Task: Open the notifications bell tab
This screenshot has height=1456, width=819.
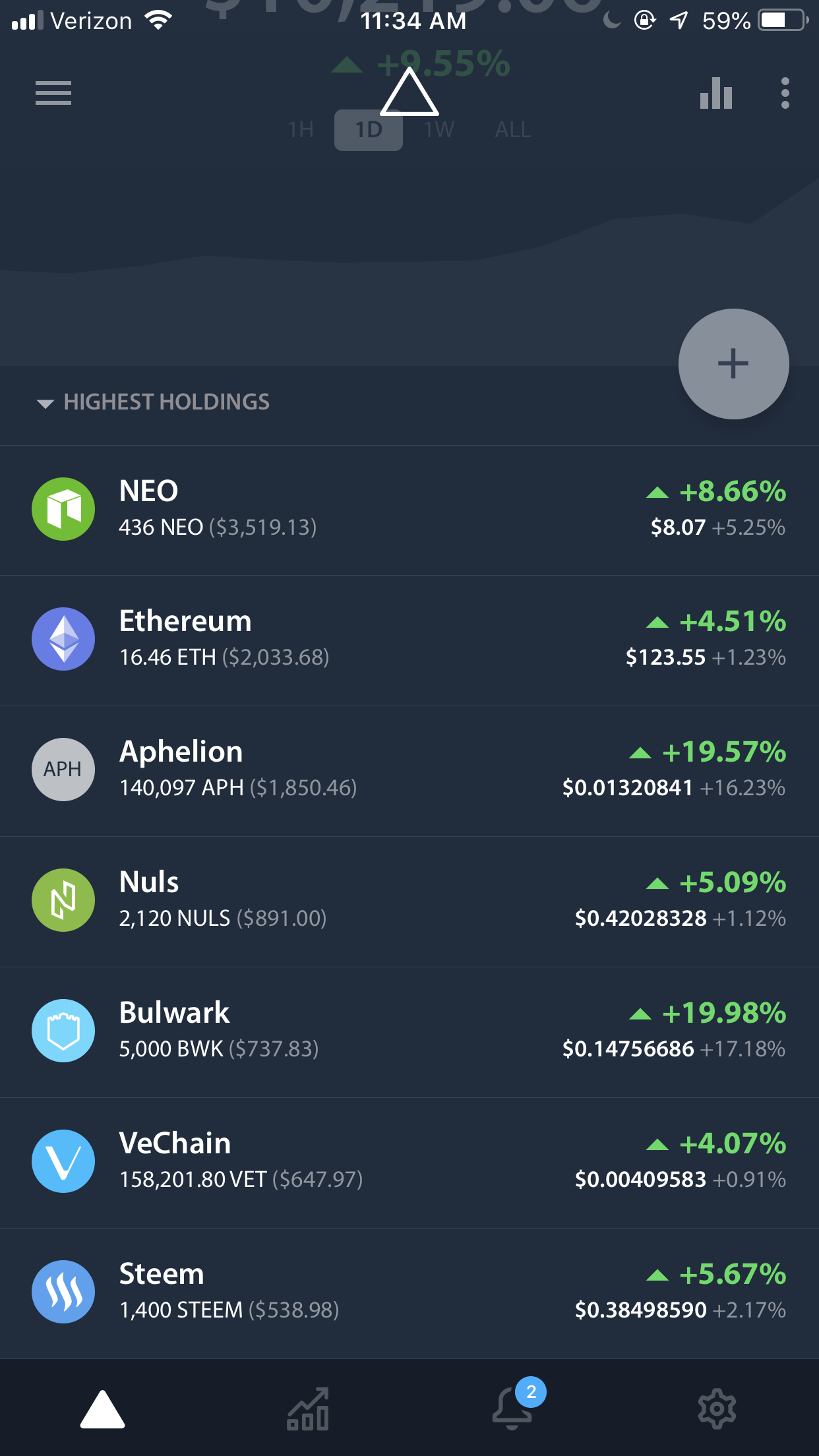Action: [513, 1407]
